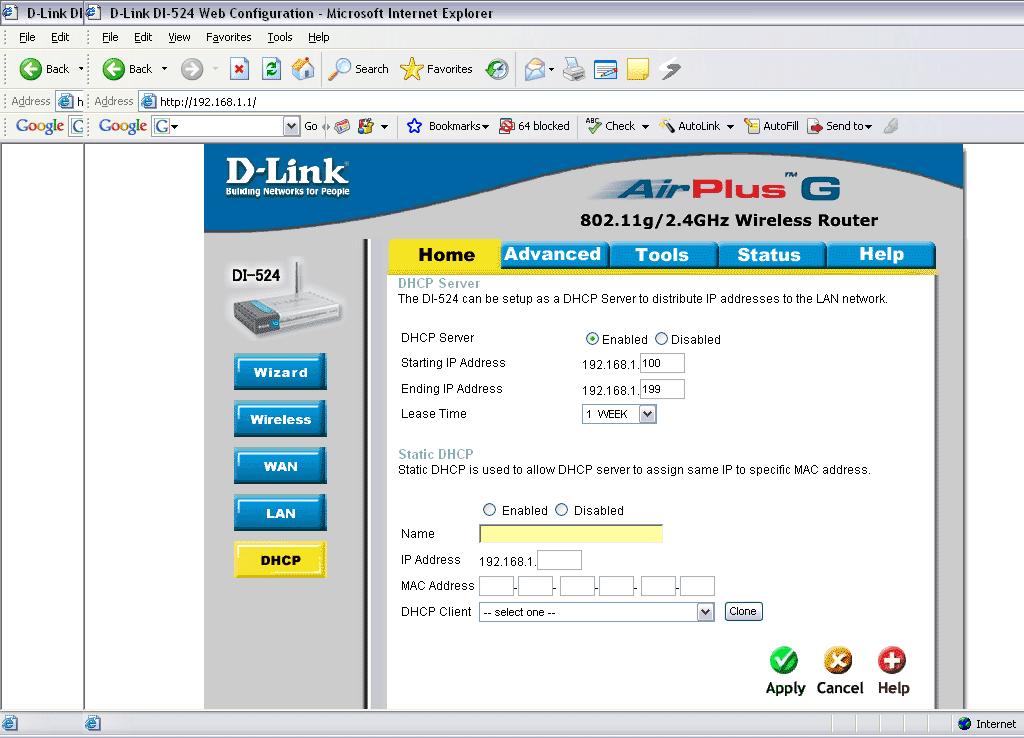The image size is (1024, 738).
Task: Open the browser Tools menu
Action: [280, 37]
